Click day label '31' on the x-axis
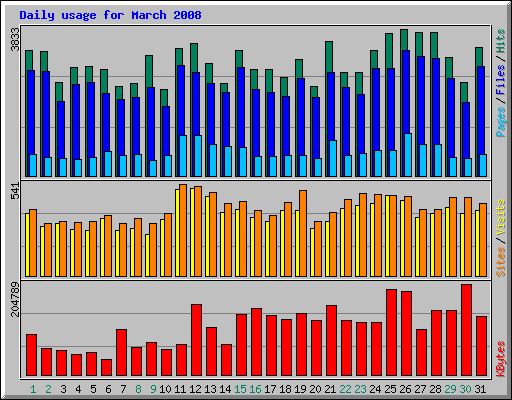The width and height of the screenshot is (512, 400). click(x=480, y=389)
